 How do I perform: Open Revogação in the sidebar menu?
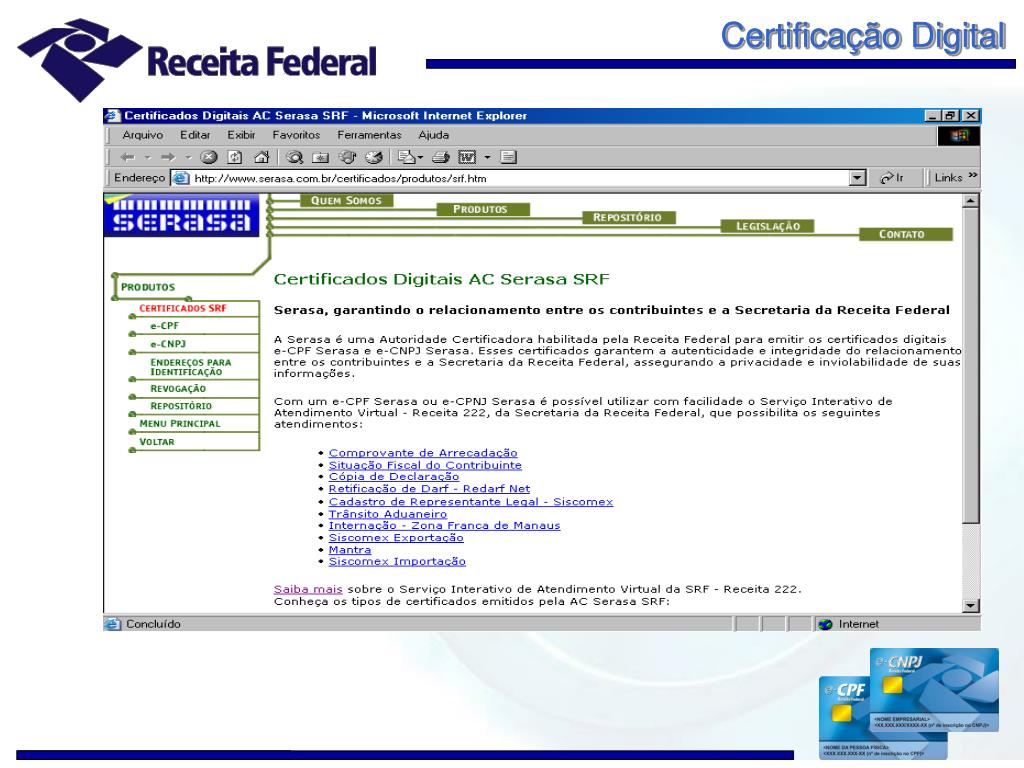tap(178, 389)
